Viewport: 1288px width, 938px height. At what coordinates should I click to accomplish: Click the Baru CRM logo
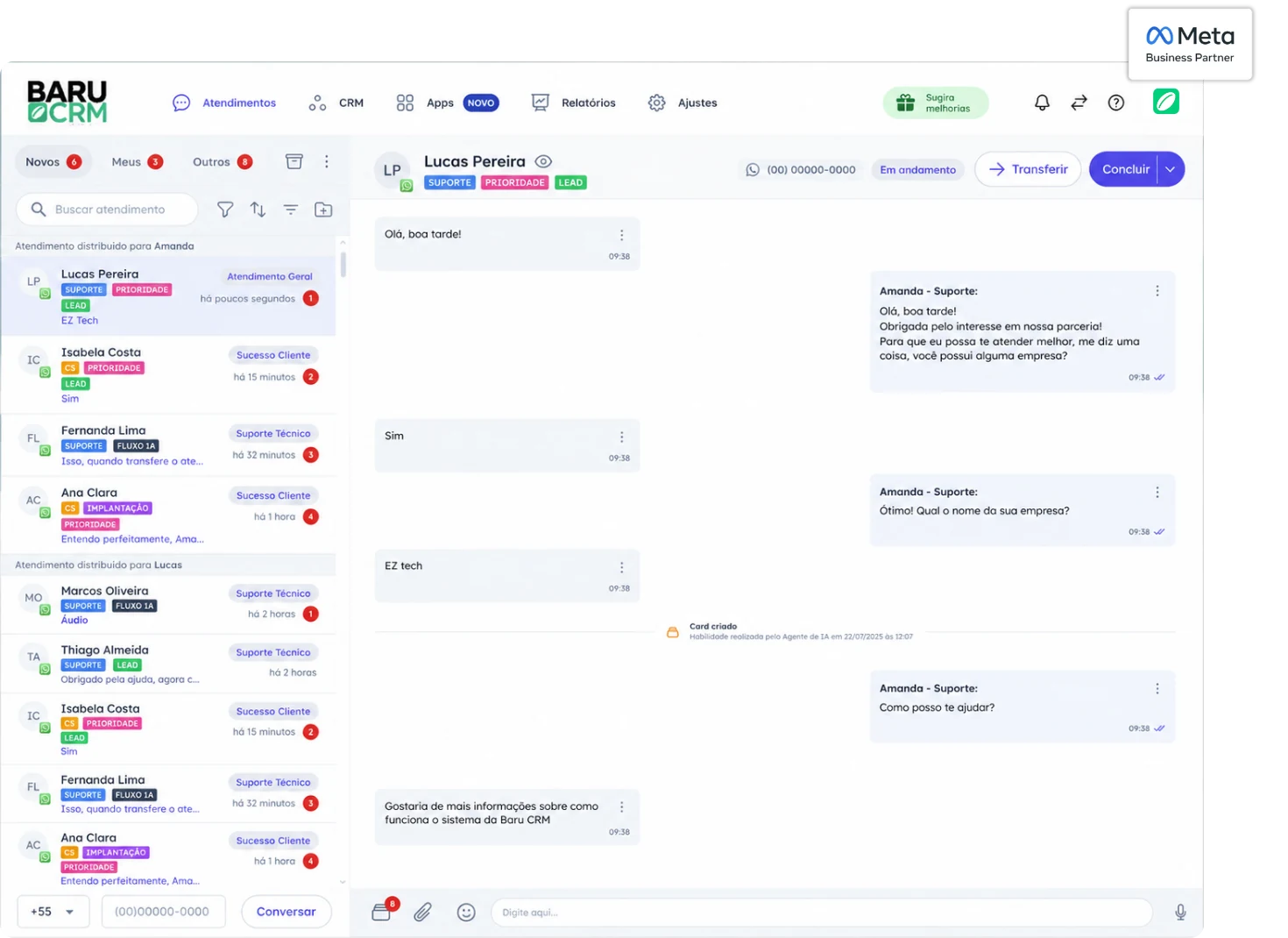pos(67,102)
